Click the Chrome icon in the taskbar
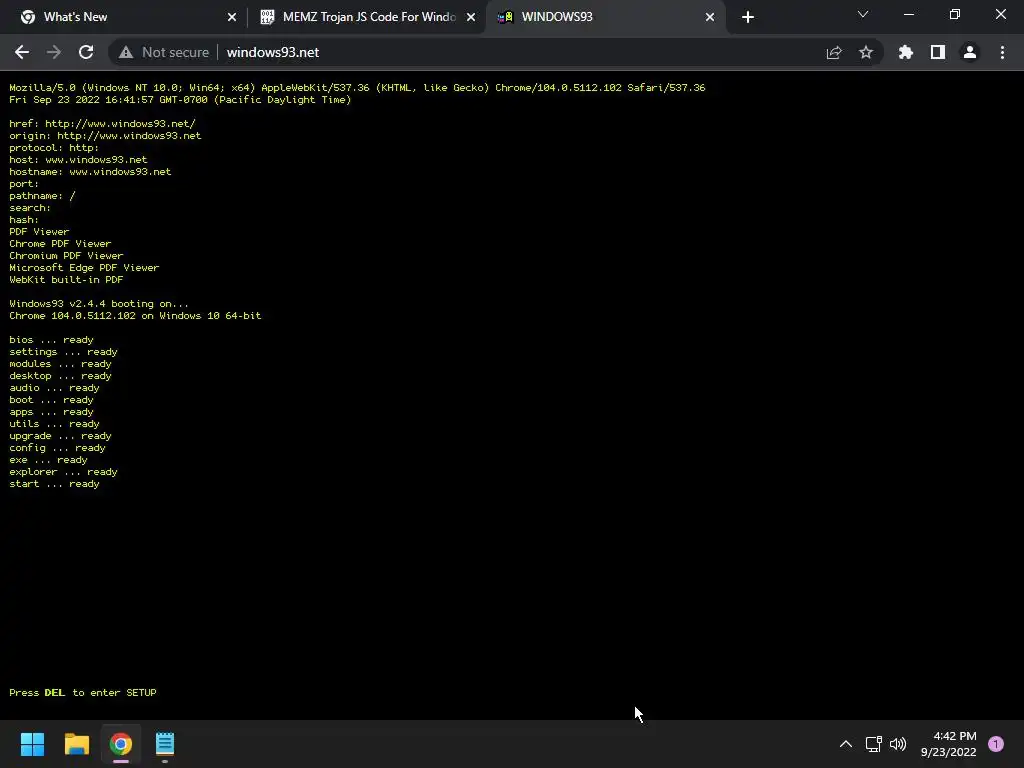Viewport: 1024px width, 768px height. [121, 744]
